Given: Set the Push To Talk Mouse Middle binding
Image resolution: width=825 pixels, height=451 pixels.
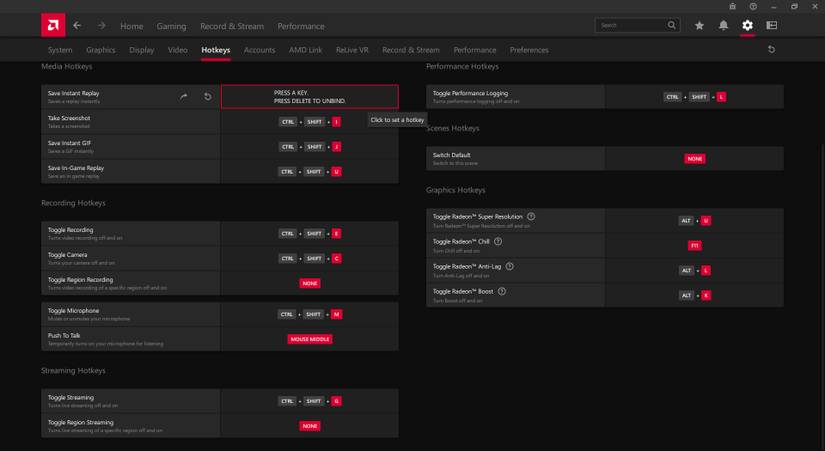Looking at the screenshot, I should pos(310,339).
